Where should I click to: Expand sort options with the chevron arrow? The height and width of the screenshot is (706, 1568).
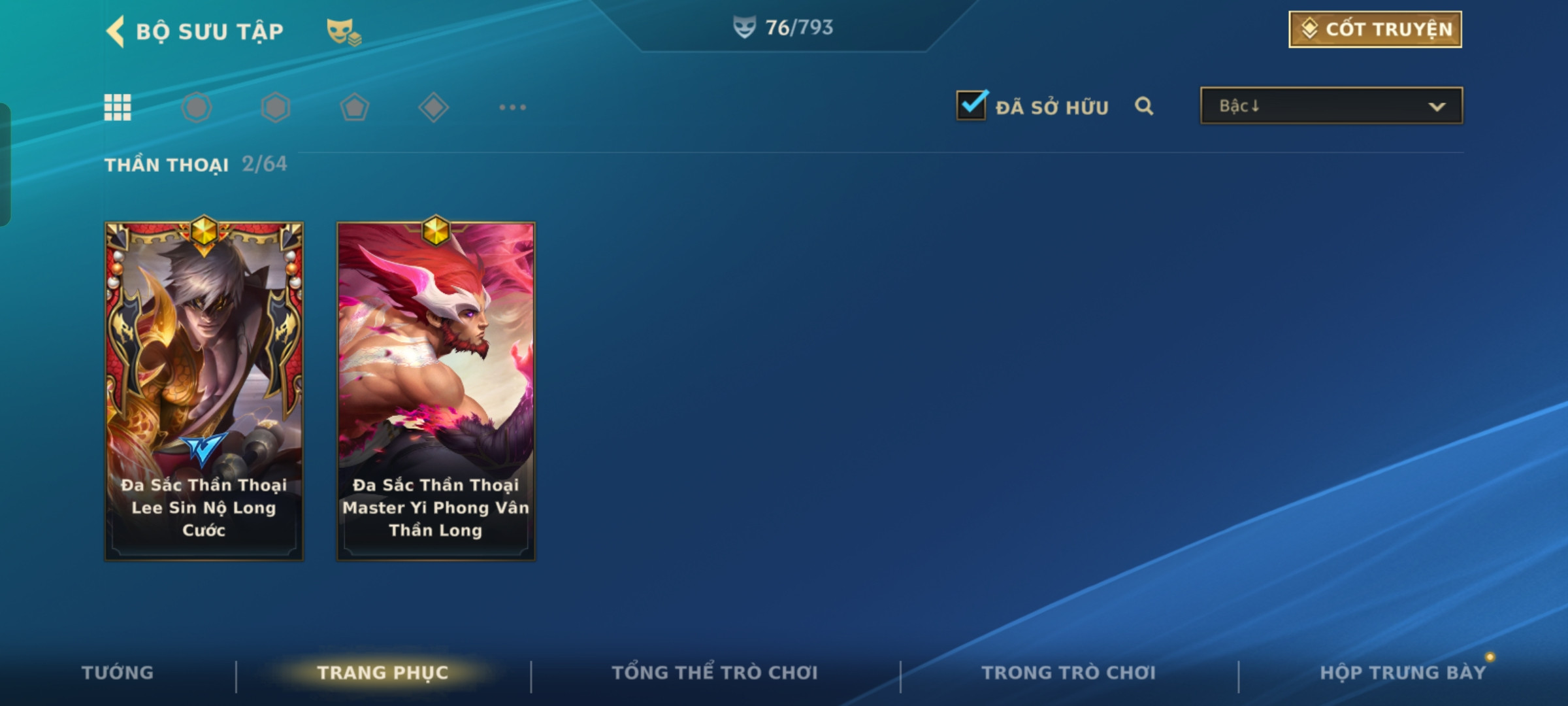click(x=1437, y=107)
